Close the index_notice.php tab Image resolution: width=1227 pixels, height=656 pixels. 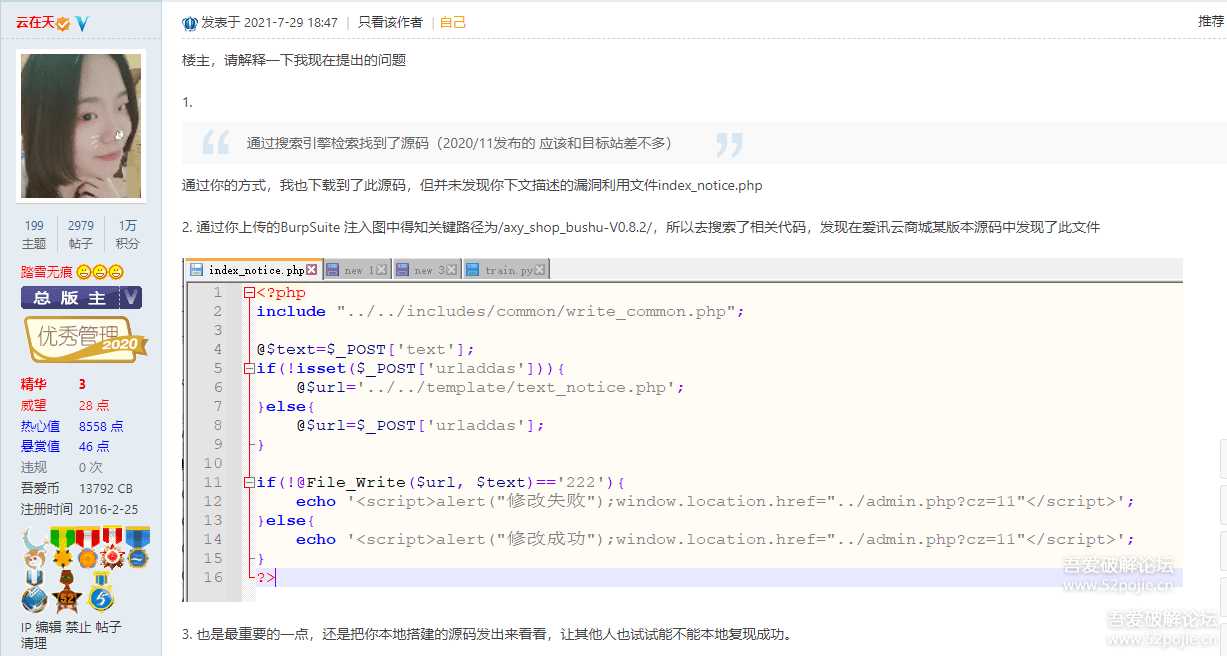coord(312,270)
